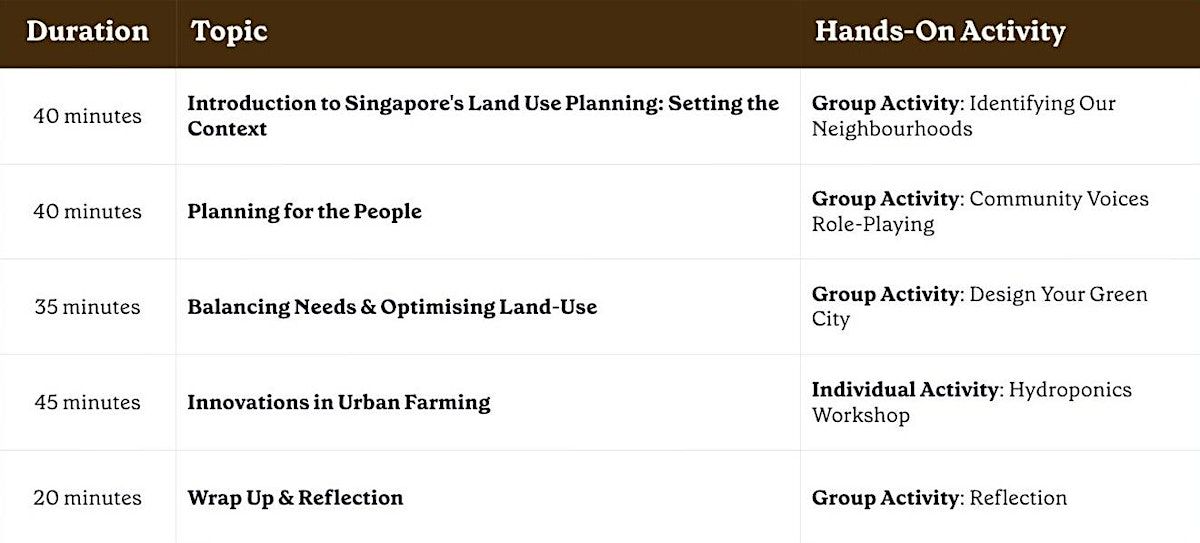Select the Planning for the People topic
The image size is (1200, 543).
tap(304, 212)
